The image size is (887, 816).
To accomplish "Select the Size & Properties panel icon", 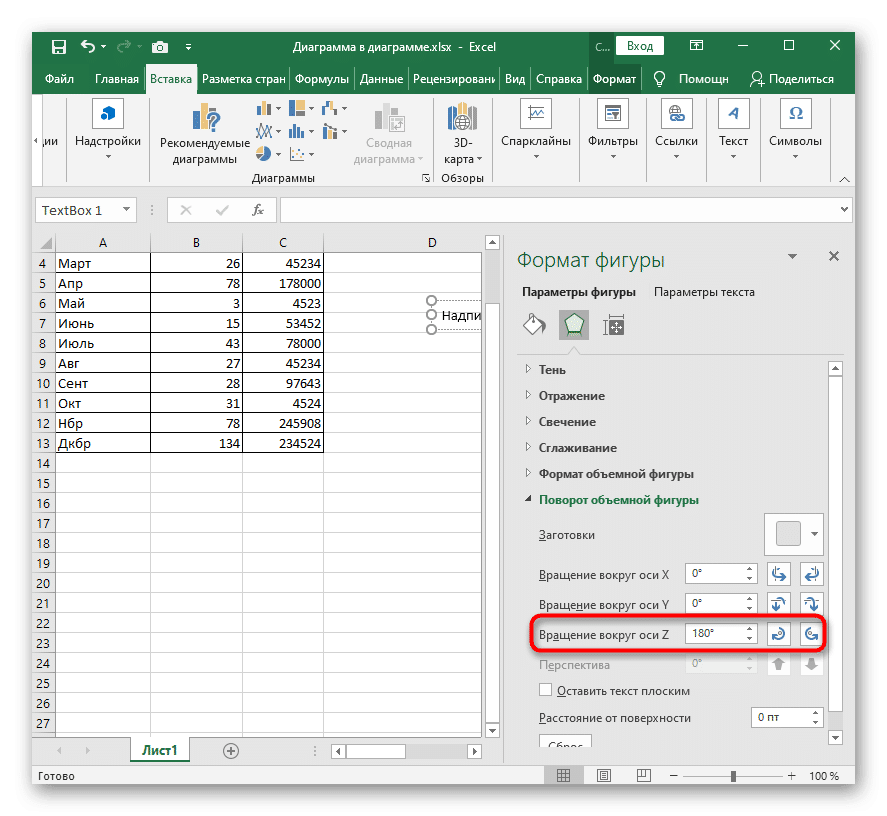I will (613, 325).
